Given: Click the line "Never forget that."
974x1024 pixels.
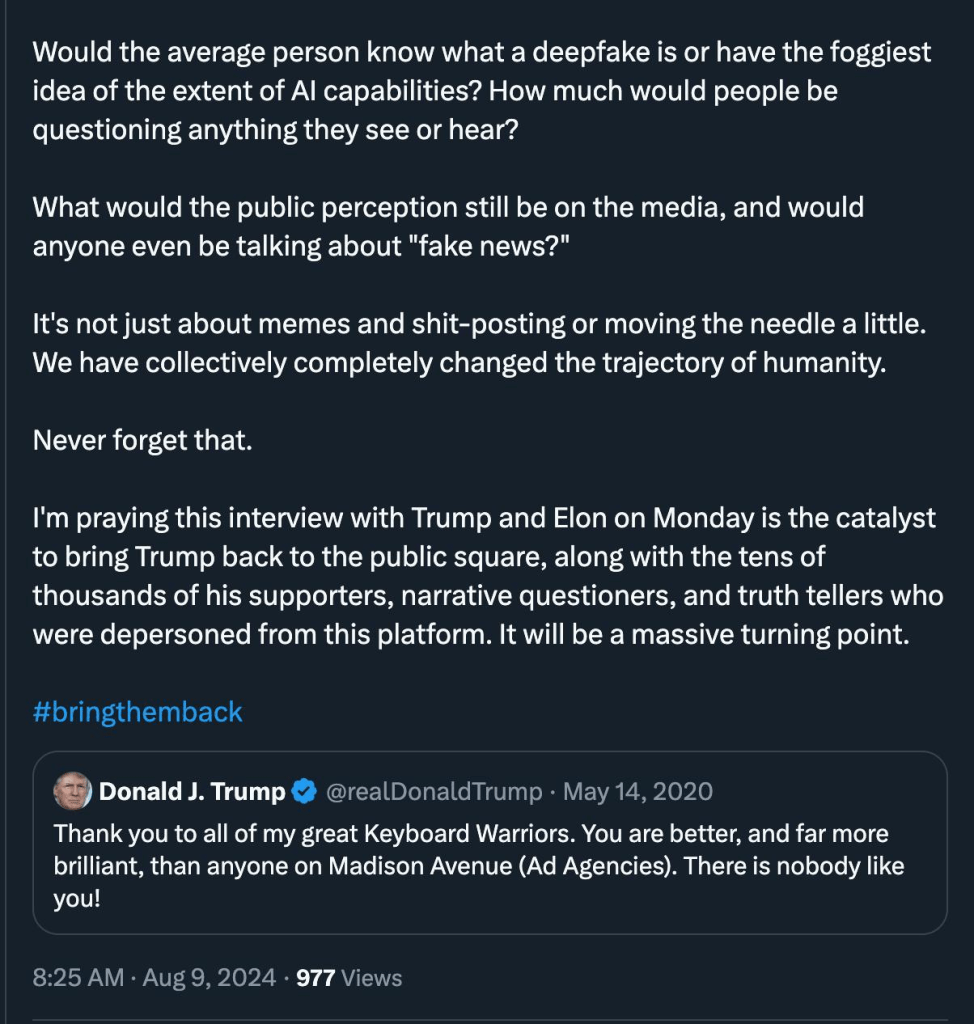Looking at the screenshot, I should point(142,440).
